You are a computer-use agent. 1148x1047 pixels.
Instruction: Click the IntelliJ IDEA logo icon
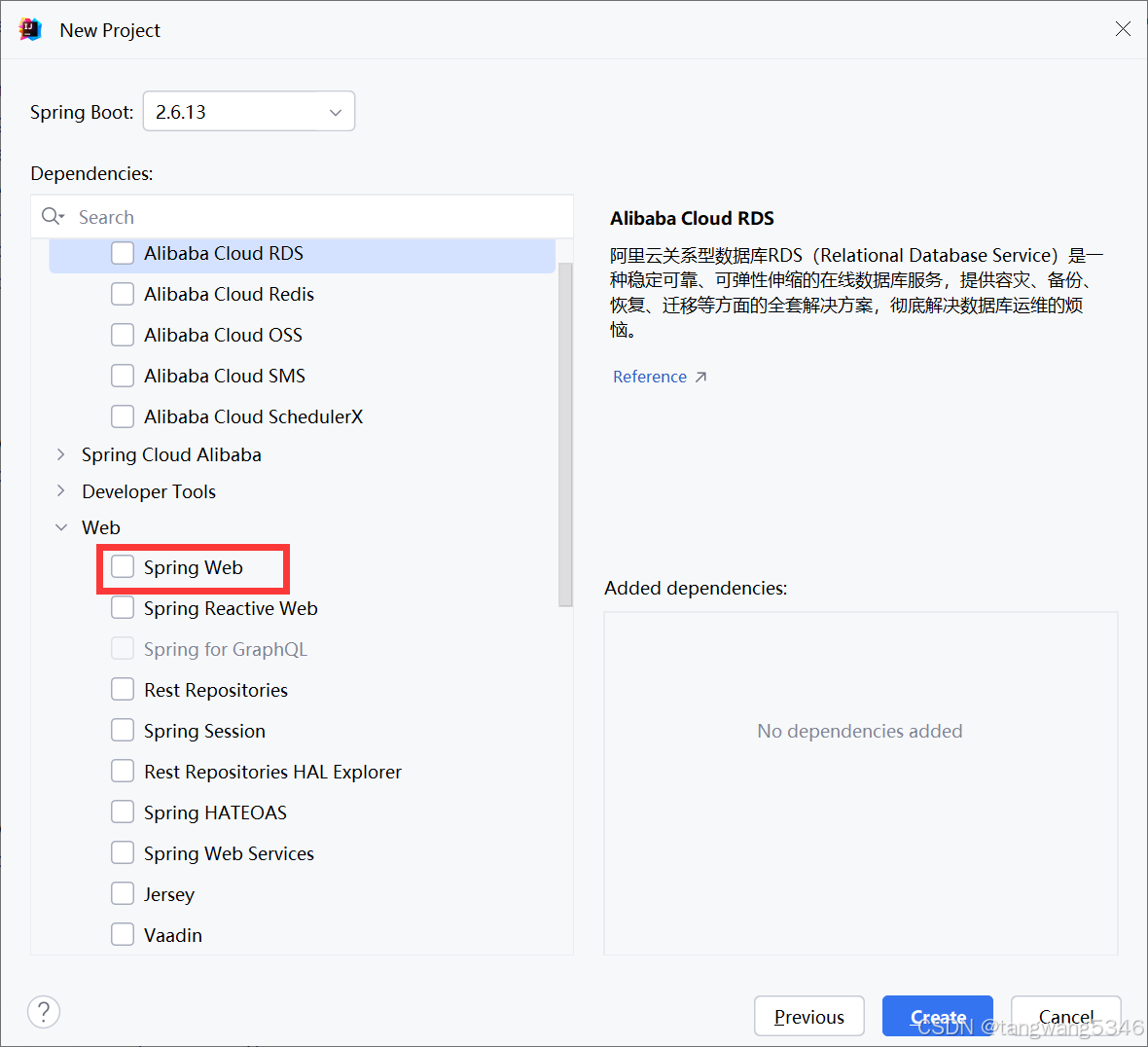(30, 30)
